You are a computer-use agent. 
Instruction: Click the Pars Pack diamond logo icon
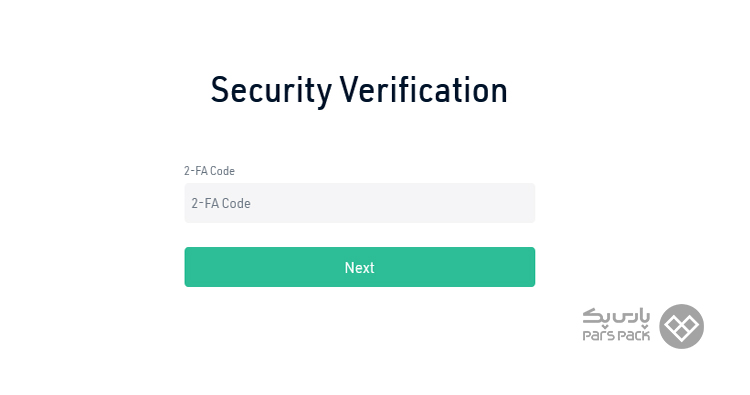click(x=681, y=326)
